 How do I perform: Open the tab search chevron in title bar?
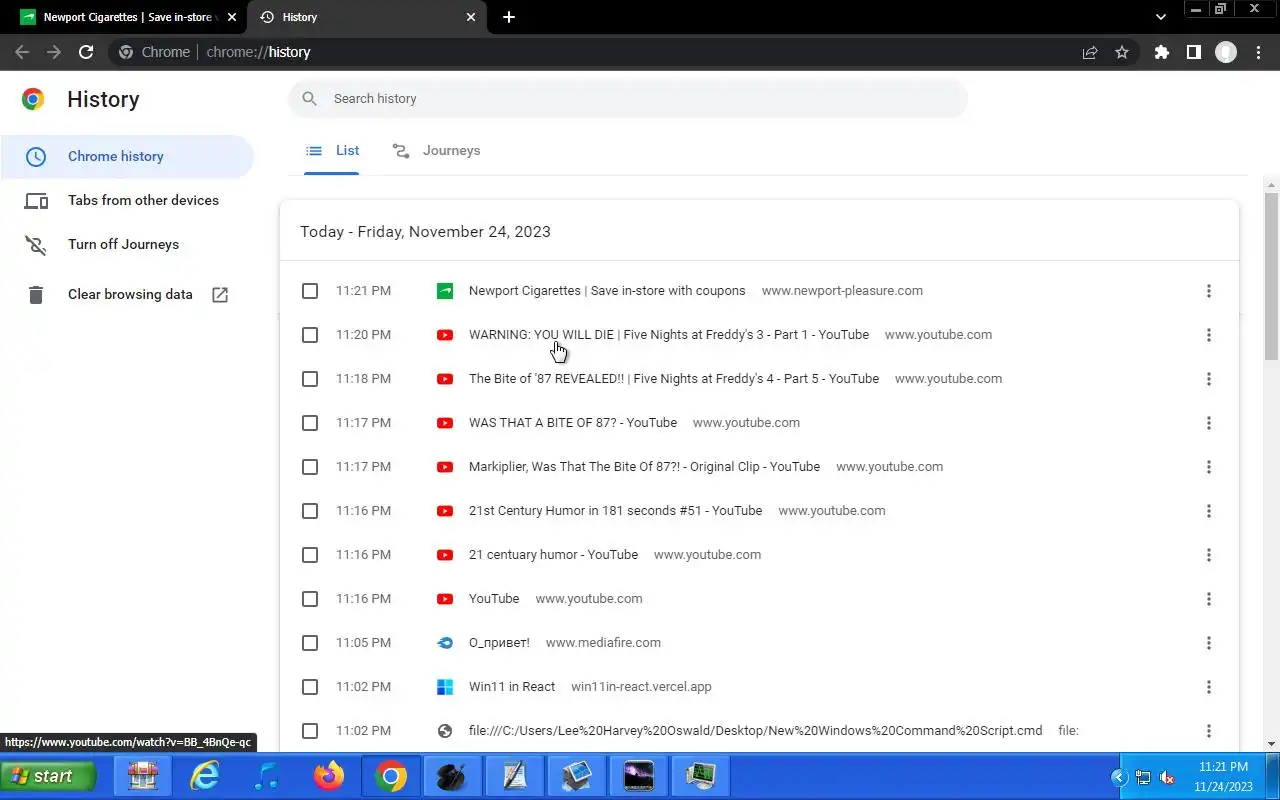click(1161, 17)
